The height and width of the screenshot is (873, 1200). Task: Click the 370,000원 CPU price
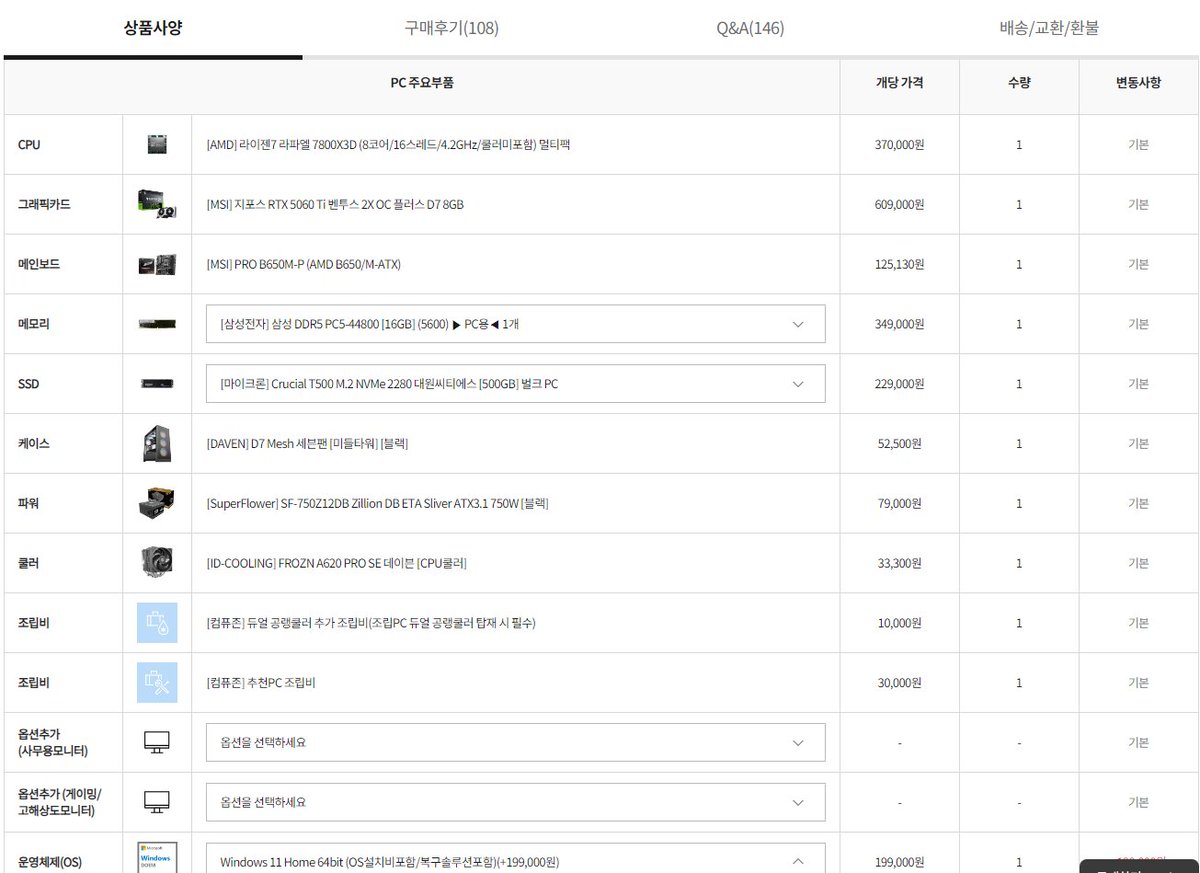coord(899,144)
